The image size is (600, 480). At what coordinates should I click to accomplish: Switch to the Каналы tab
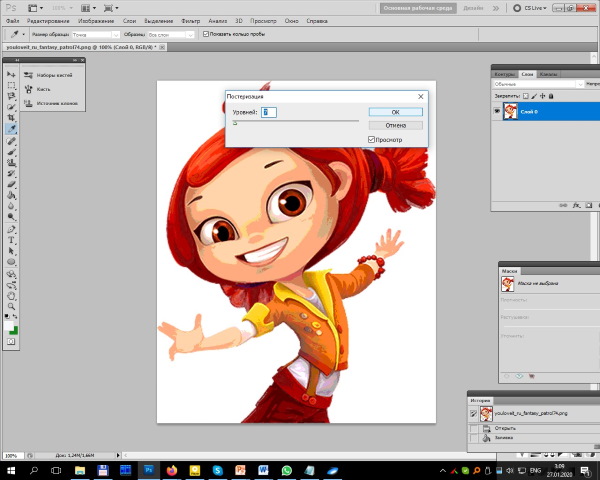548,74
